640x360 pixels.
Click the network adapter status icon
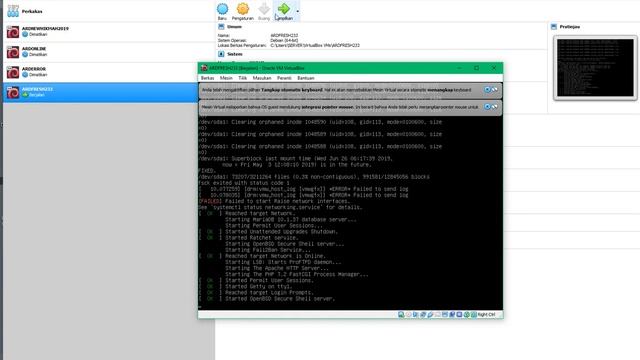423,315
